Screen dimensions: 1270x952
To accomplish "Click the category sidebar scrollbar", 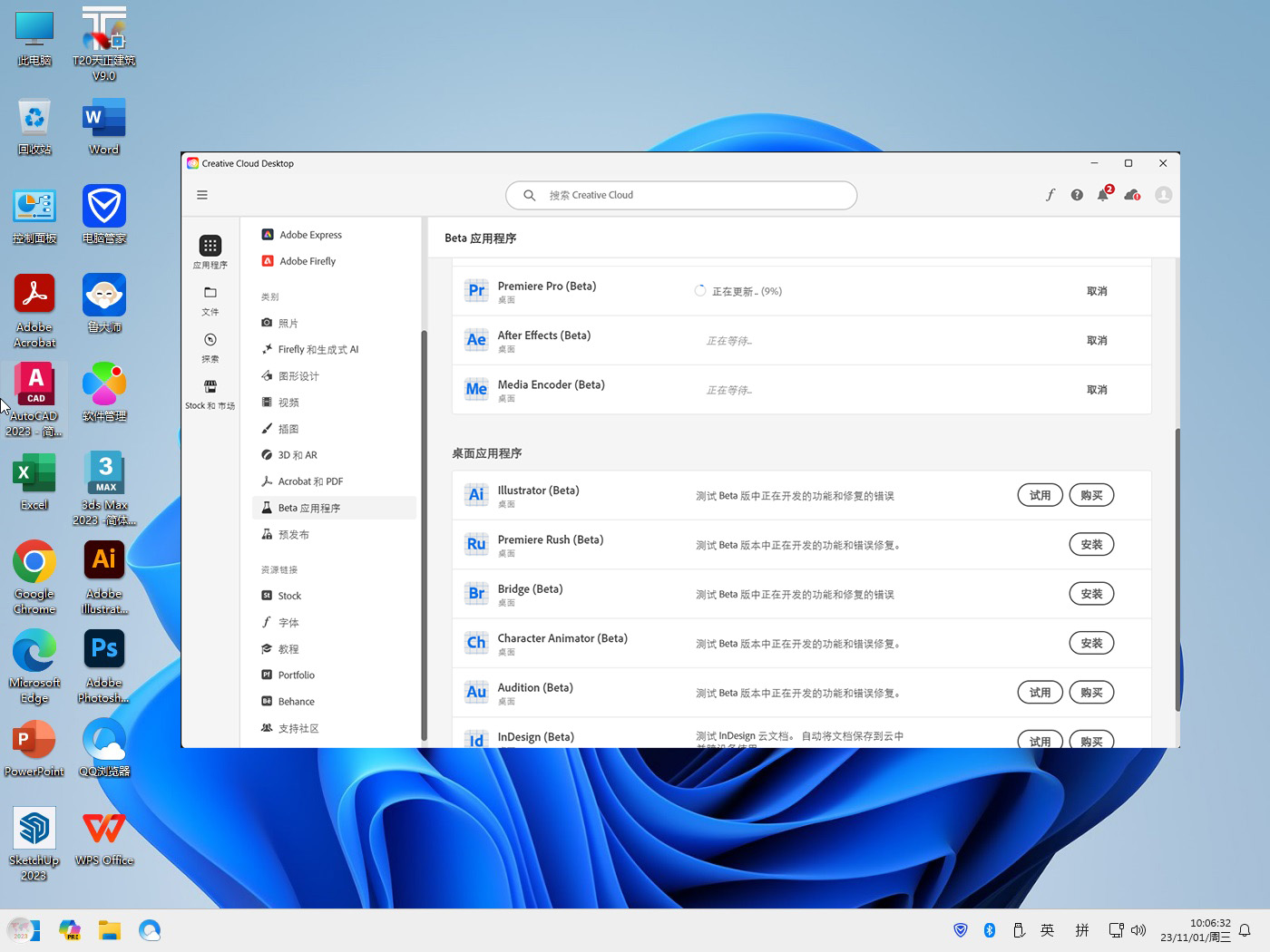I will pos(424,535).
